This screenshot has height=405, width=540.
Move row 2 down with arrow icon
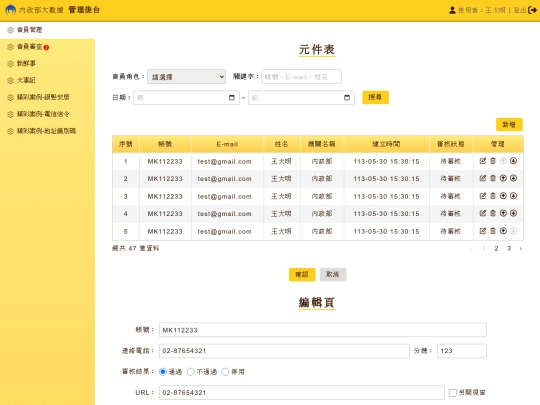pos(513,178)
